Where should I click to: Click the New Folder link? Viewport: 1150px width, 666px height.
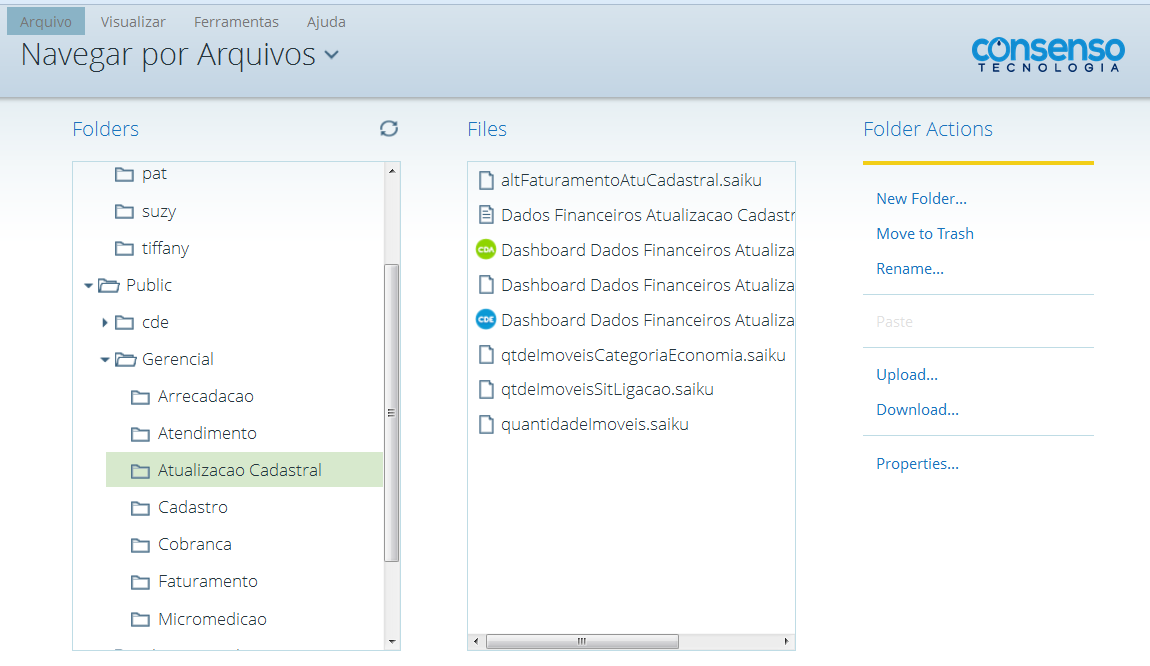click(921, 198)
